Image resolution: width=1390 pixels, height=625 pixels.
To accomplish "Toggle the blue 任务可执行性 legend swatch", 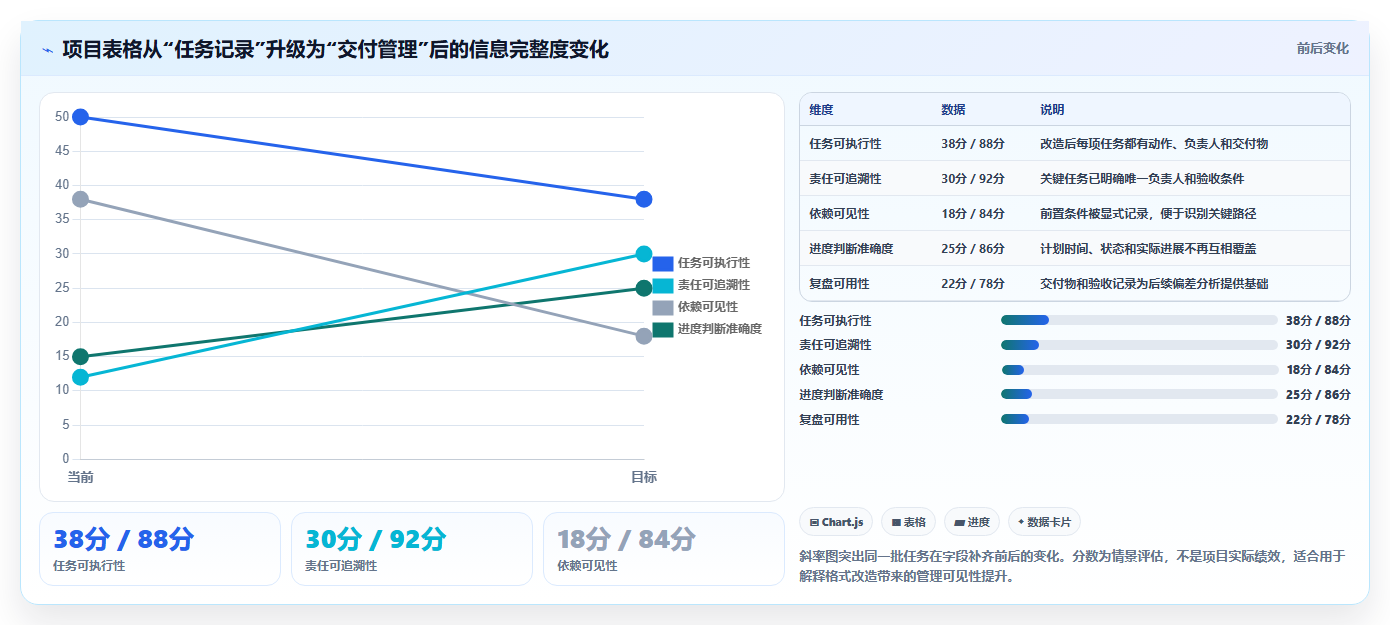I will coord(663,263).
